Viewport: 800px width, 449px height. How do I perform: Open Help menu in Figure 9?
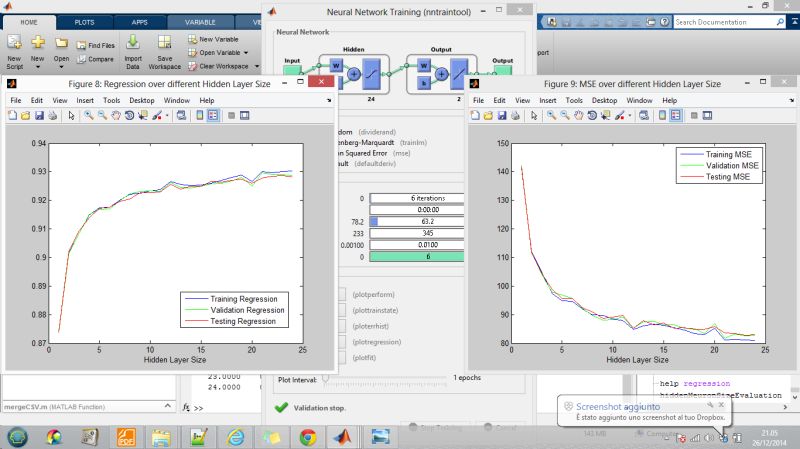(x=670, y=101)
